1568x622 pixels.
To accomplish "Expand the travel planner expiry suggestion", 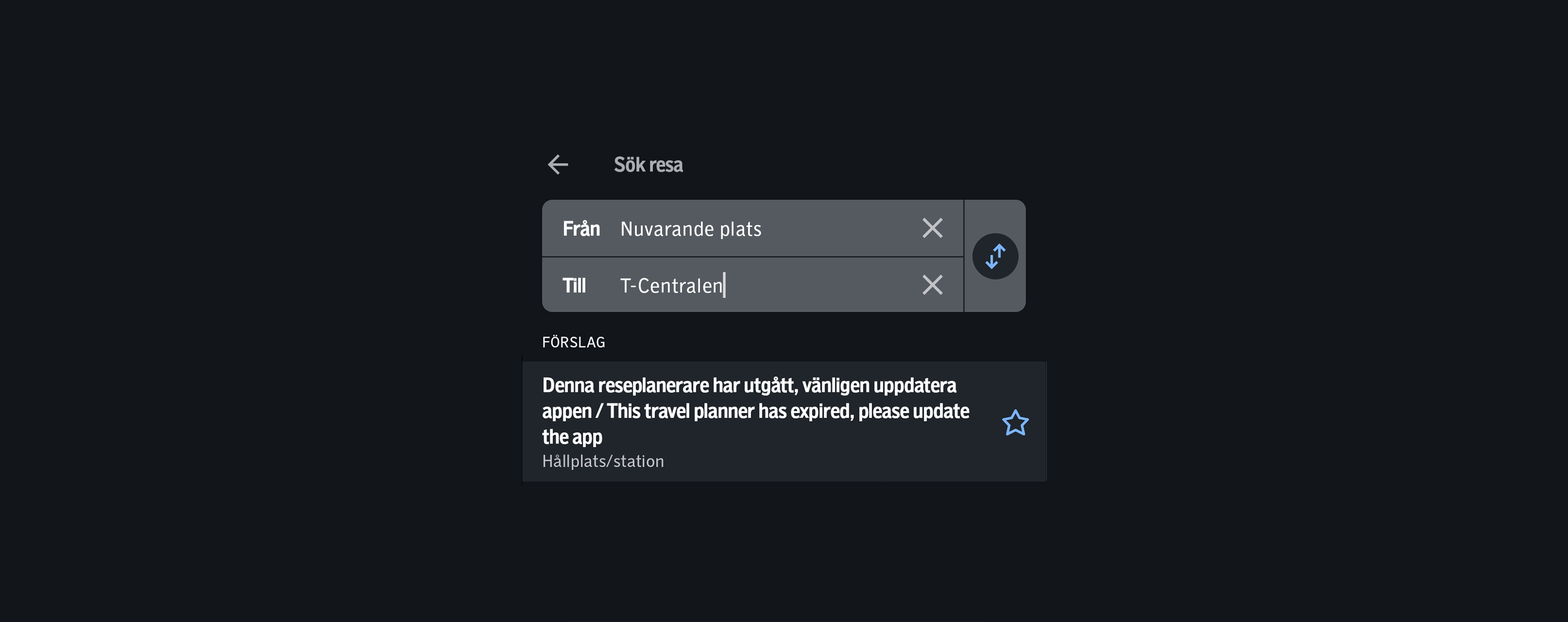I will pyautogui.click(x=755, y=422).
